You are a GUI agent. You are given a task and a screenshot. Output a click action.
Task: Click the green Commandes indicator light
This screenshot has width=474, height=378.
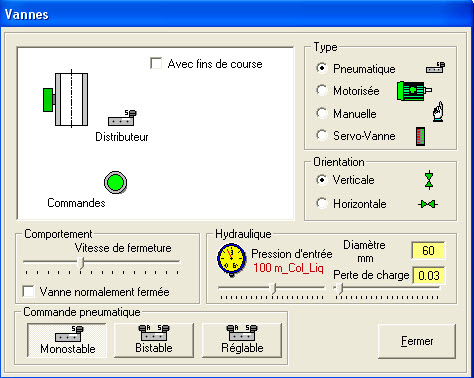click(x=115, y=182)
